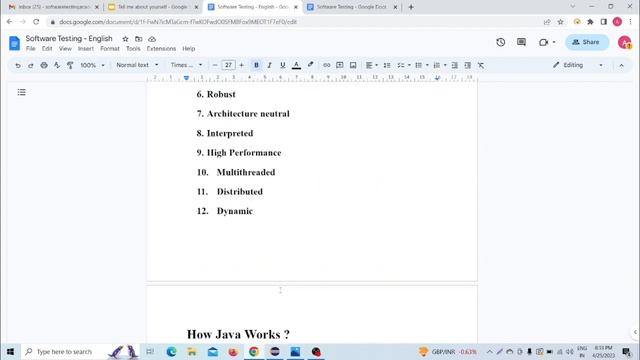Open the Insert menu

point(85,49)
